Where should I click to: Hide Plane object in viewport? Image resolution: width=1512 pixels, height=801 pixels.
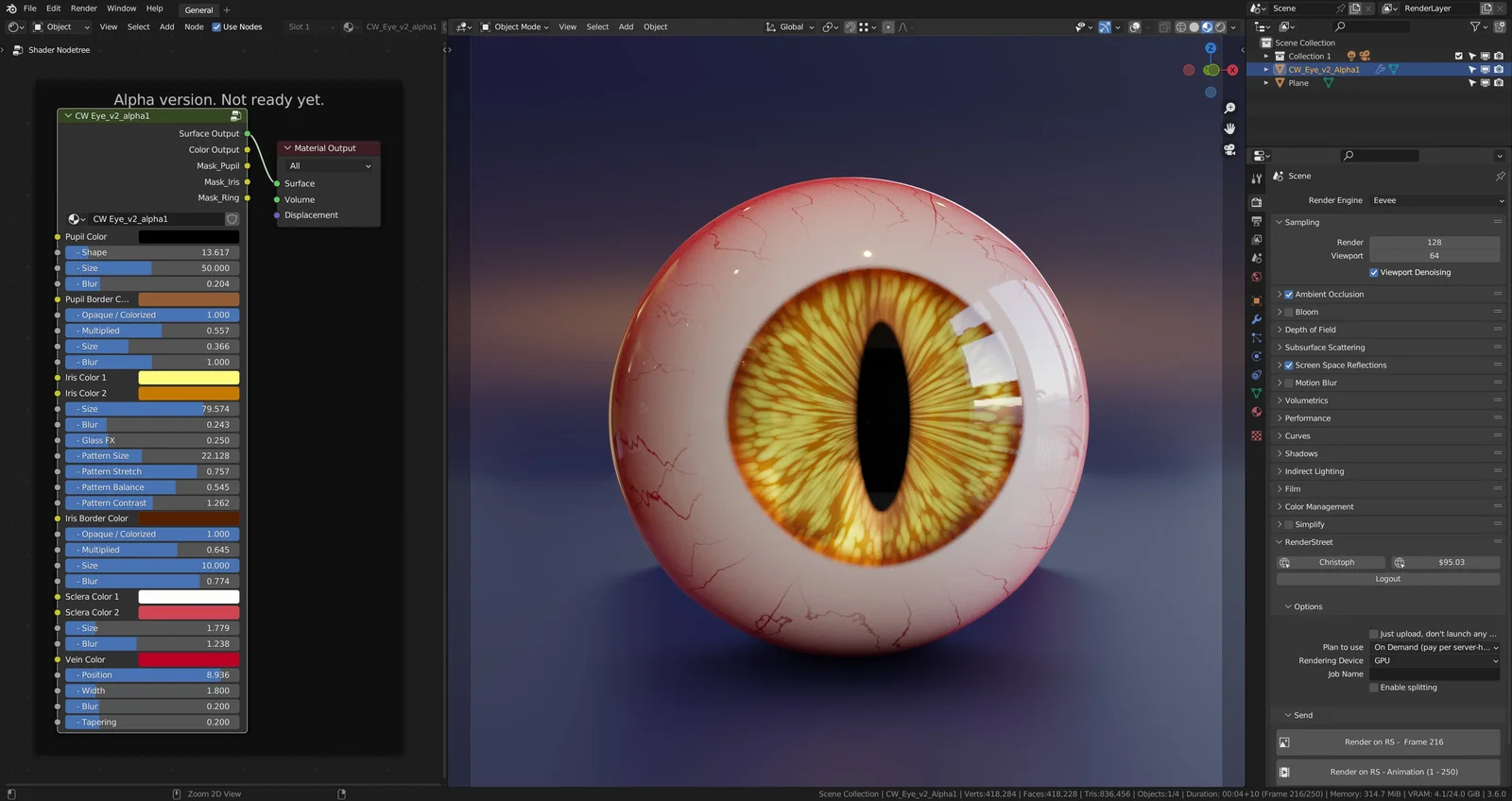pyautogui.click(x=1486, y=83)
